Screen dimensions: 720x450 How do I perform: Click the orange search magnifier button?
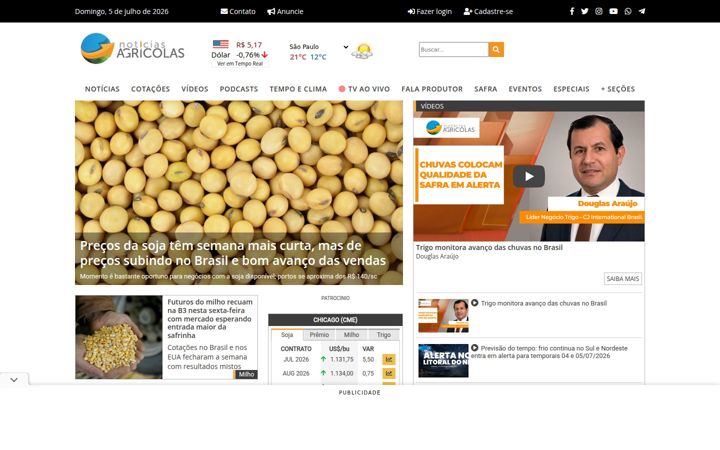click(496, 50)
